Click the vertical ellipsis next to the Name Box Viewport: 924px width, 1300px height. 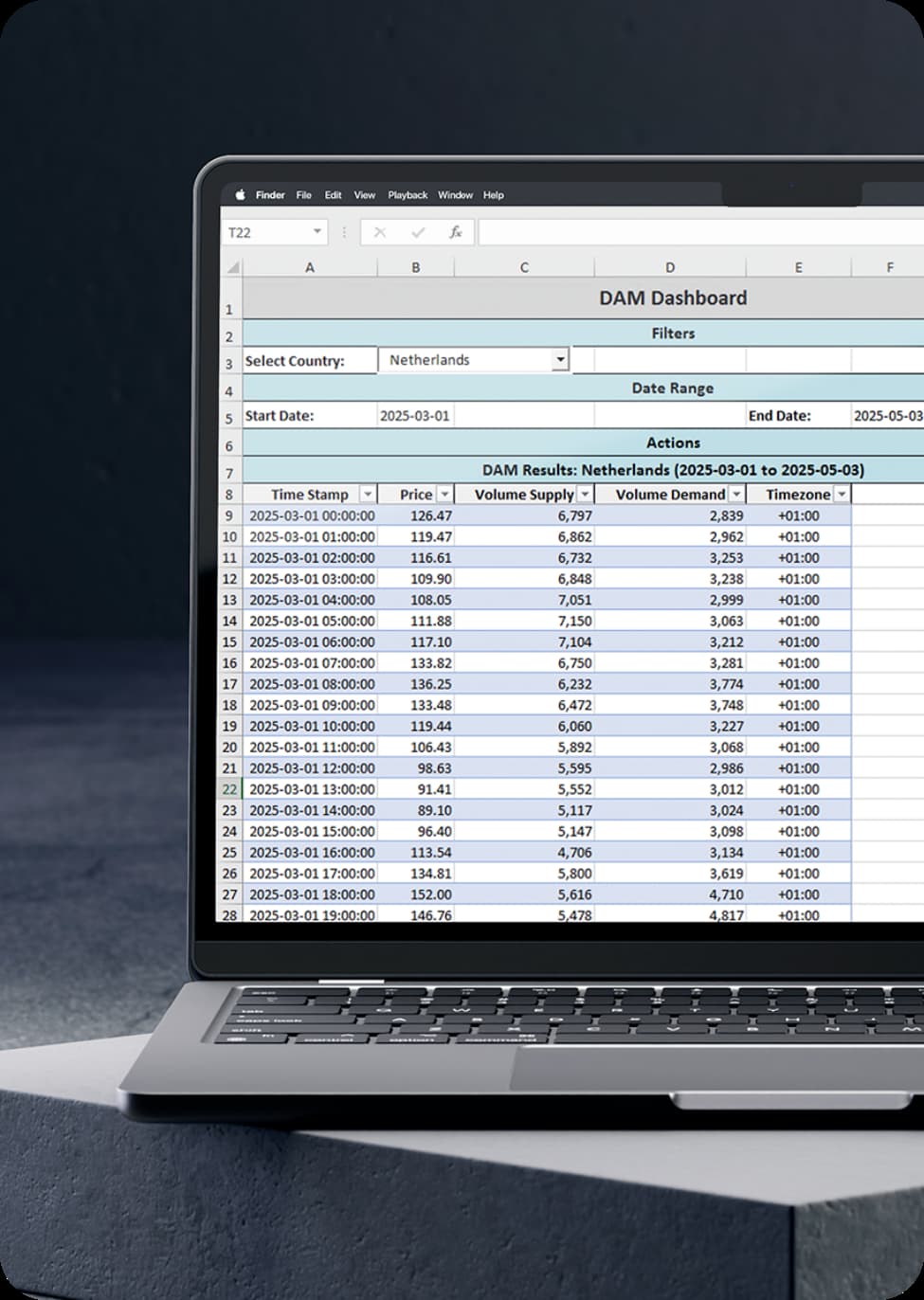[344, 232]
